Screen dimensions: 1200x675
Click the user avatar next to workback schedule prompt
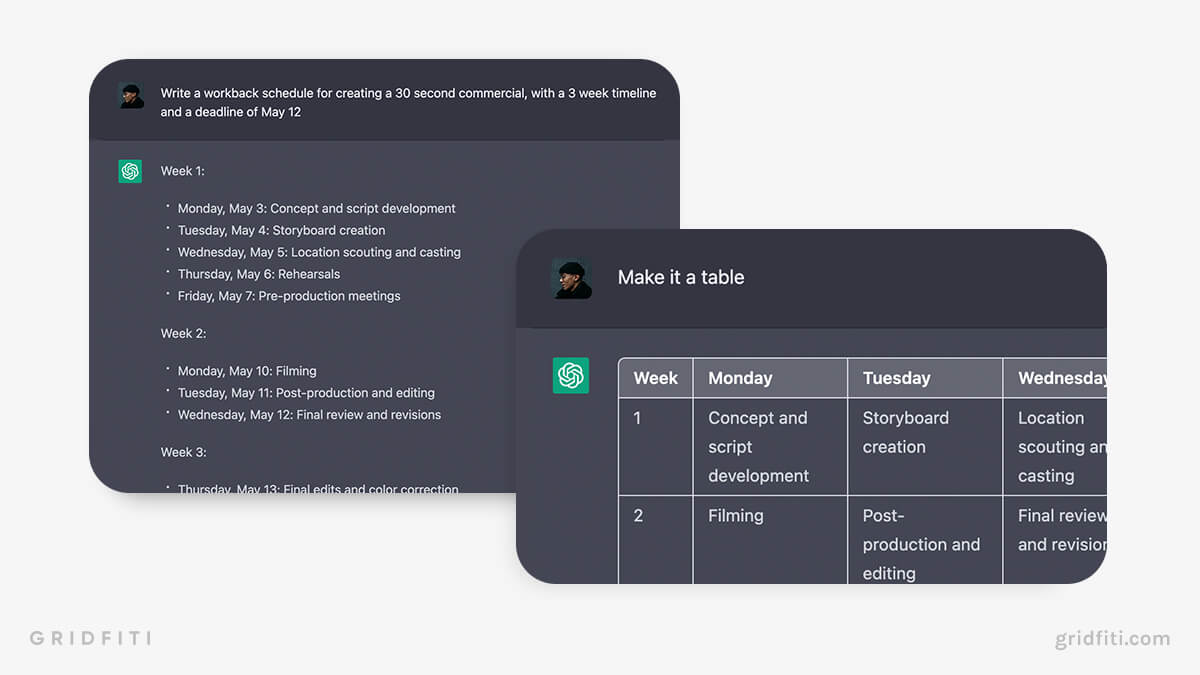[x=131, y=95]
